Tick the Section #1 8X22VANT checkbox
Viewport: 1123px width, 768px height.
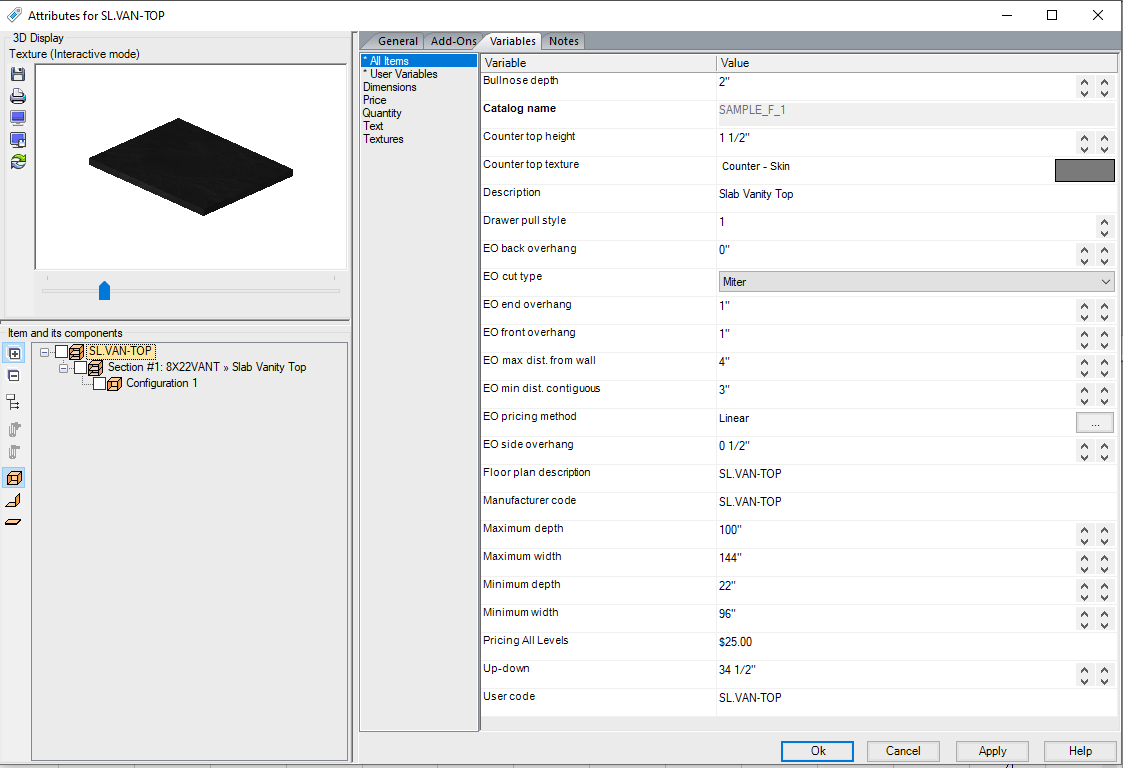tap(81, 367)
